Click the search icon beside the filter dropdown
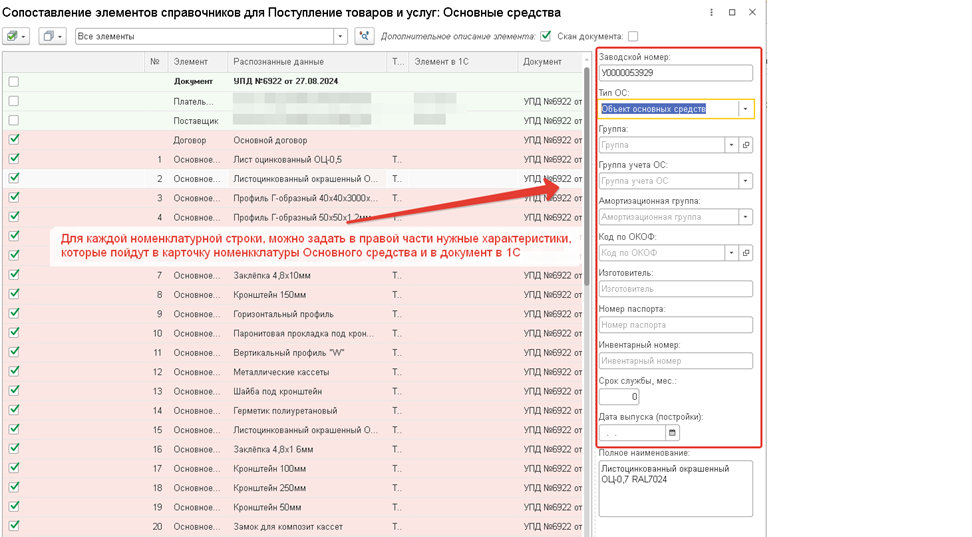This screenshot has height=537, width=972. tap(364, 36)
